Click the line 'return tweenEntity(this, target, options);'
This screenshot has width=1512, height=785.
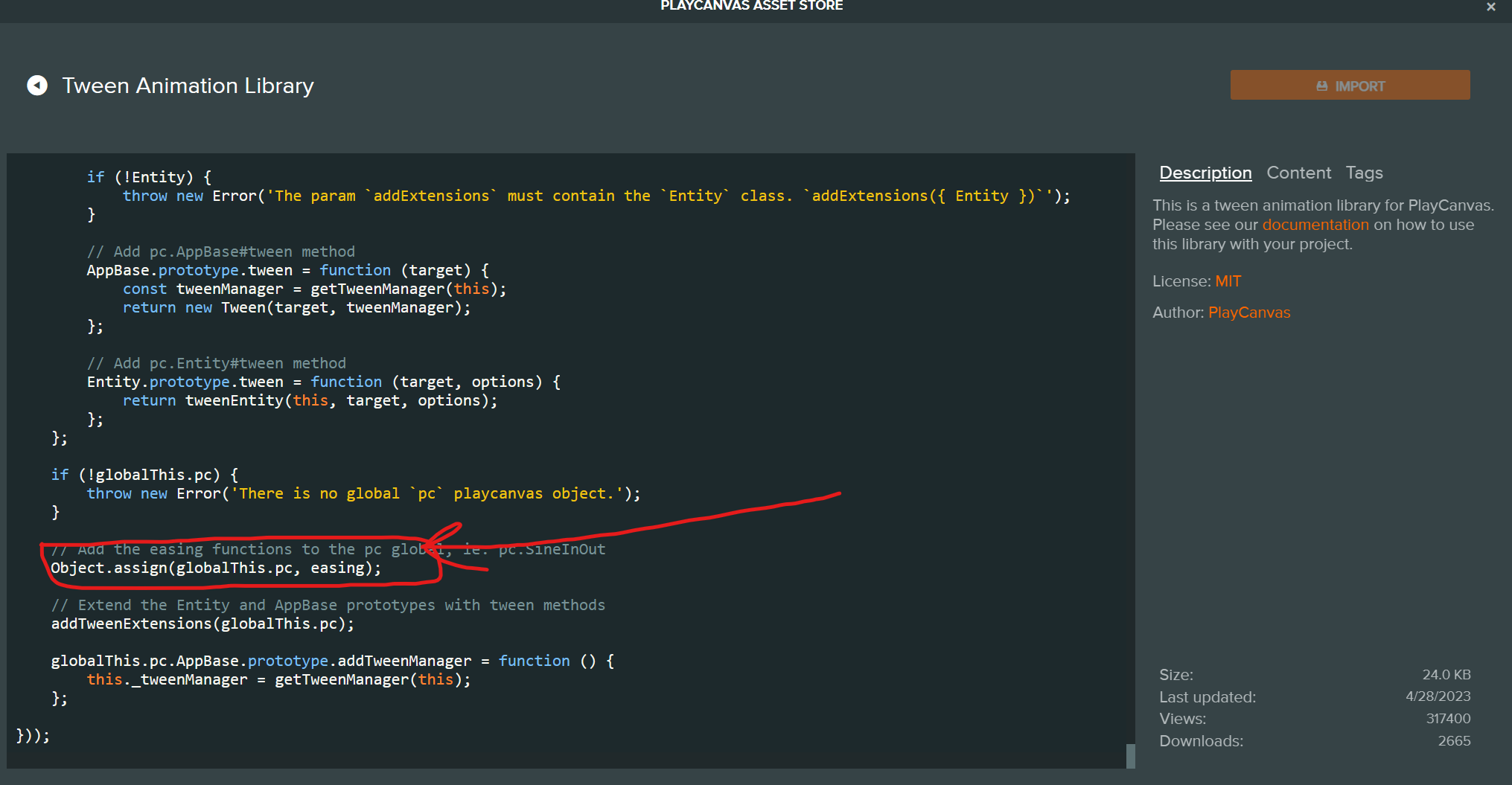click(310, 400)
